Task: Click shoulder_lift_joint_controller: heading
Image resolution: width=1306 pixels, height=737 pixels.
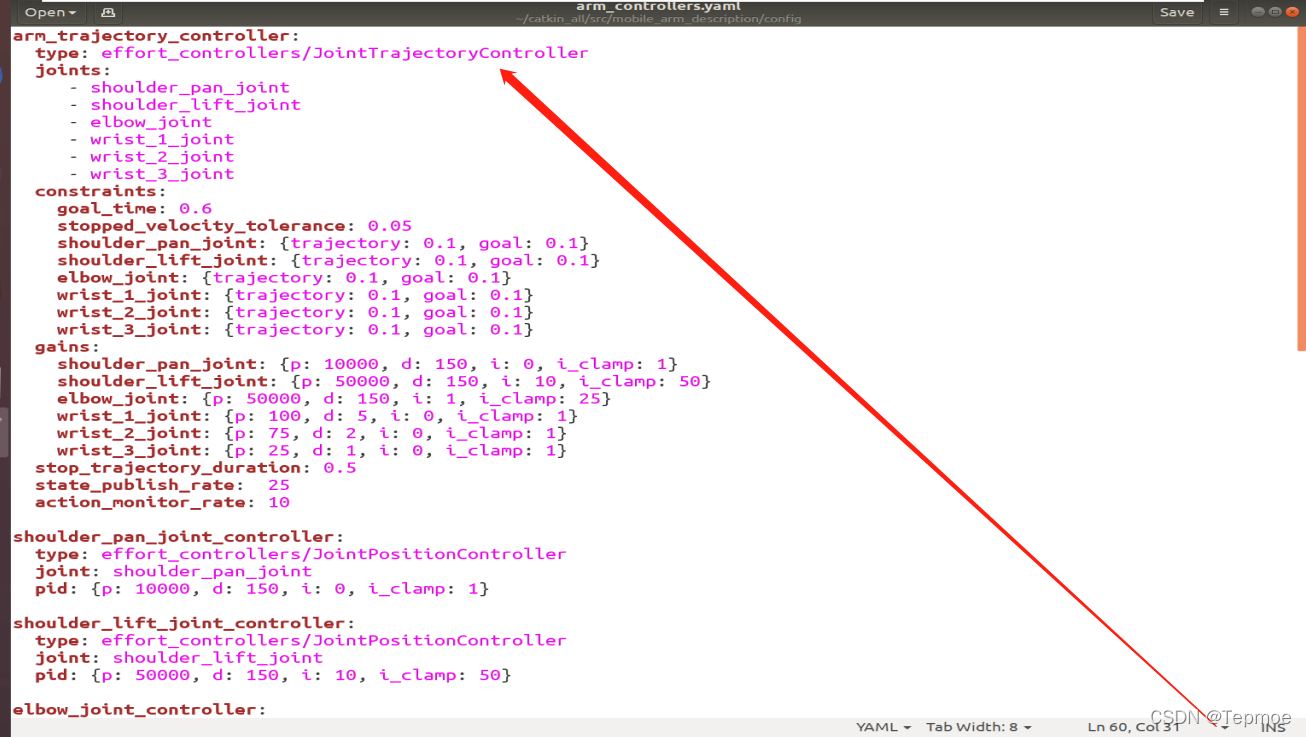Action: (x=184, y=623)
